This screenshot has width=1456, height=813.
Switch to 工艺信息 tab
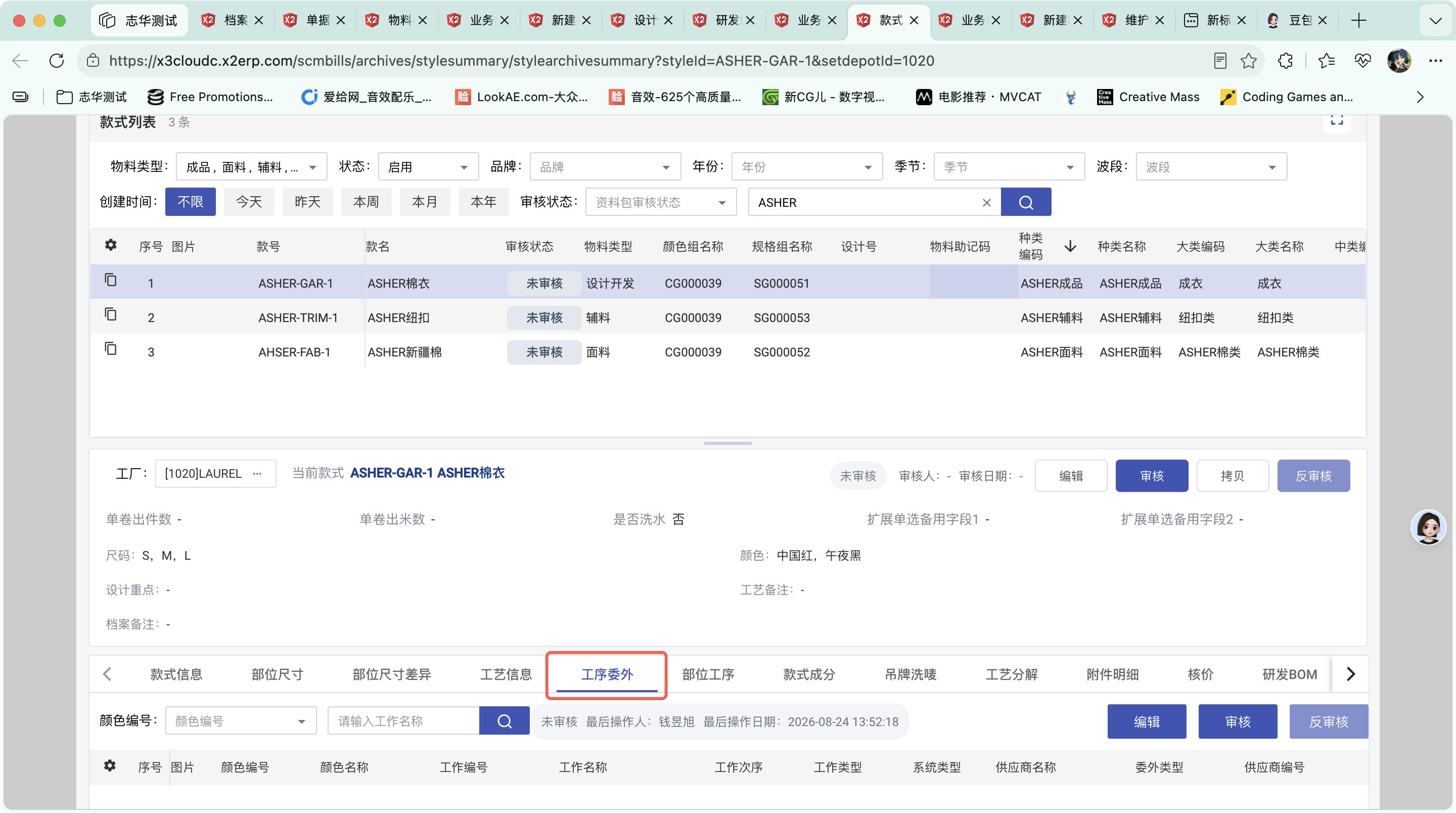point(507,674)
